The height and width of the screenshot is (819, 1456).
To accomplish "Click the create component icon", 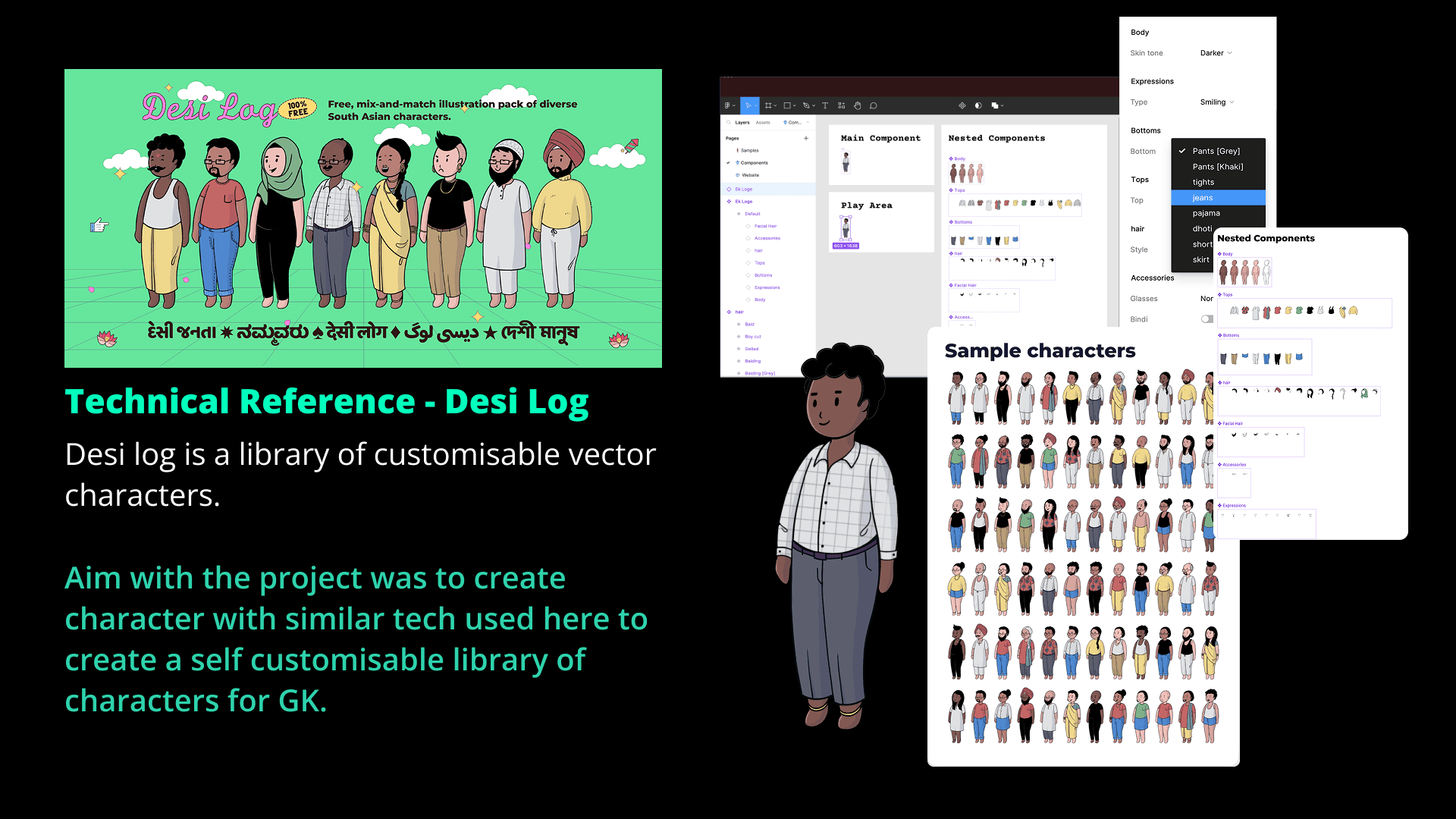I will tap(962, 105).
